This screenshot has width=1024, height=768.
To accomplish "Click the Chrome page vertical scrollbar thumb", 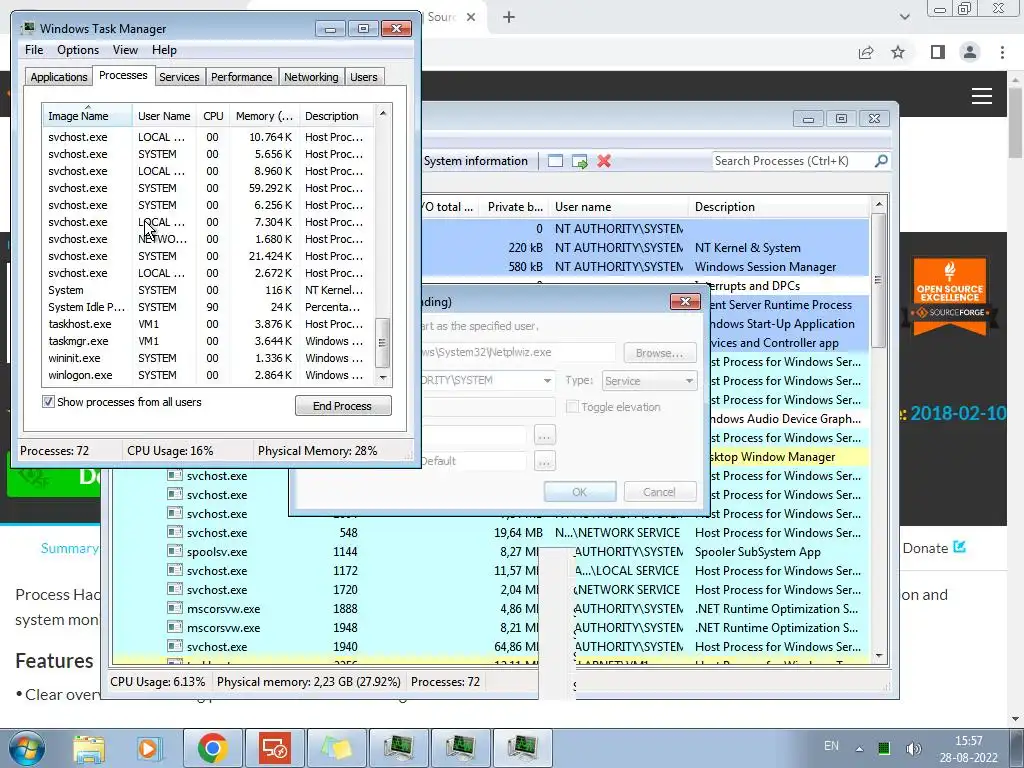I will click(1016, 122).
